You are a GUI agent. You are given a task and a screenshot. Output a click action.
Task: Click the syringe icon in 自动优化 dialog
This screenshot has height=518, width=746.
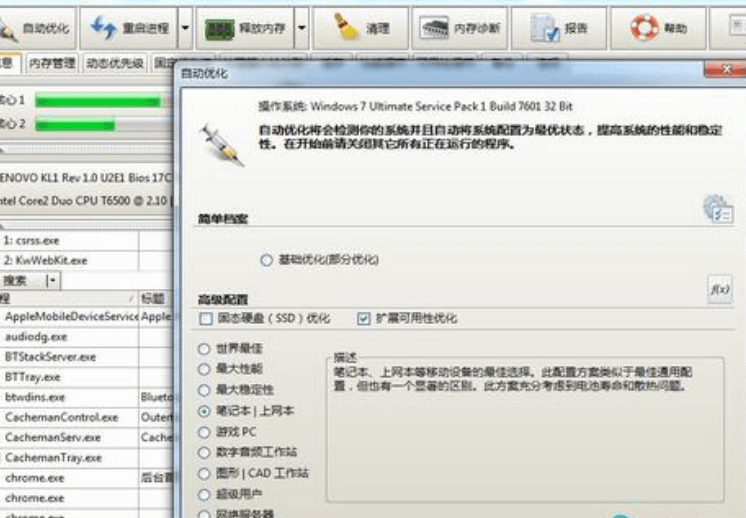click(x=222, y=145)
